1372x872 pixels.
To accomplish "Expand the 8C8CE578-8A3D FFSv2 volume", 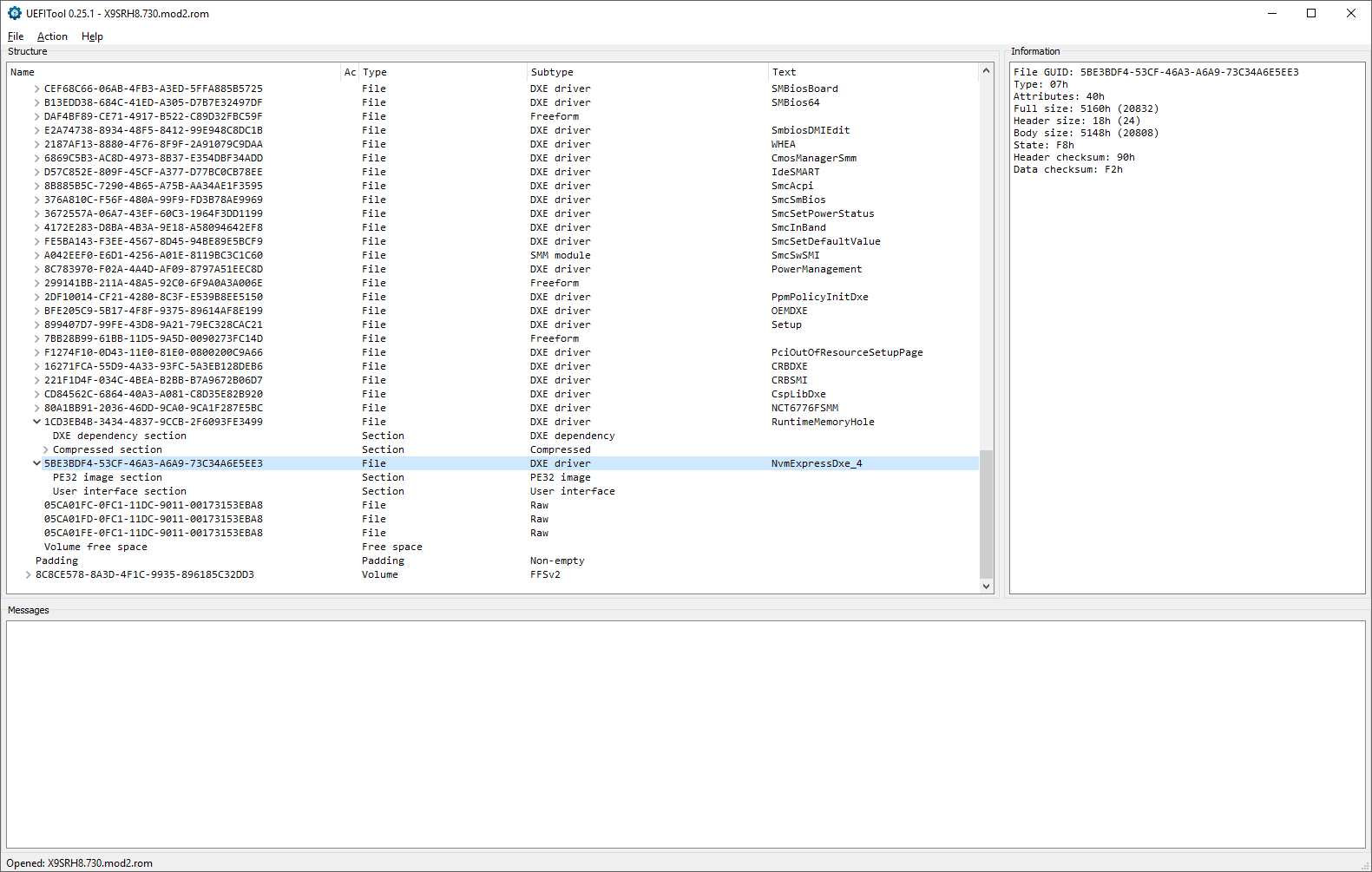I will click(x=28, y=574).
